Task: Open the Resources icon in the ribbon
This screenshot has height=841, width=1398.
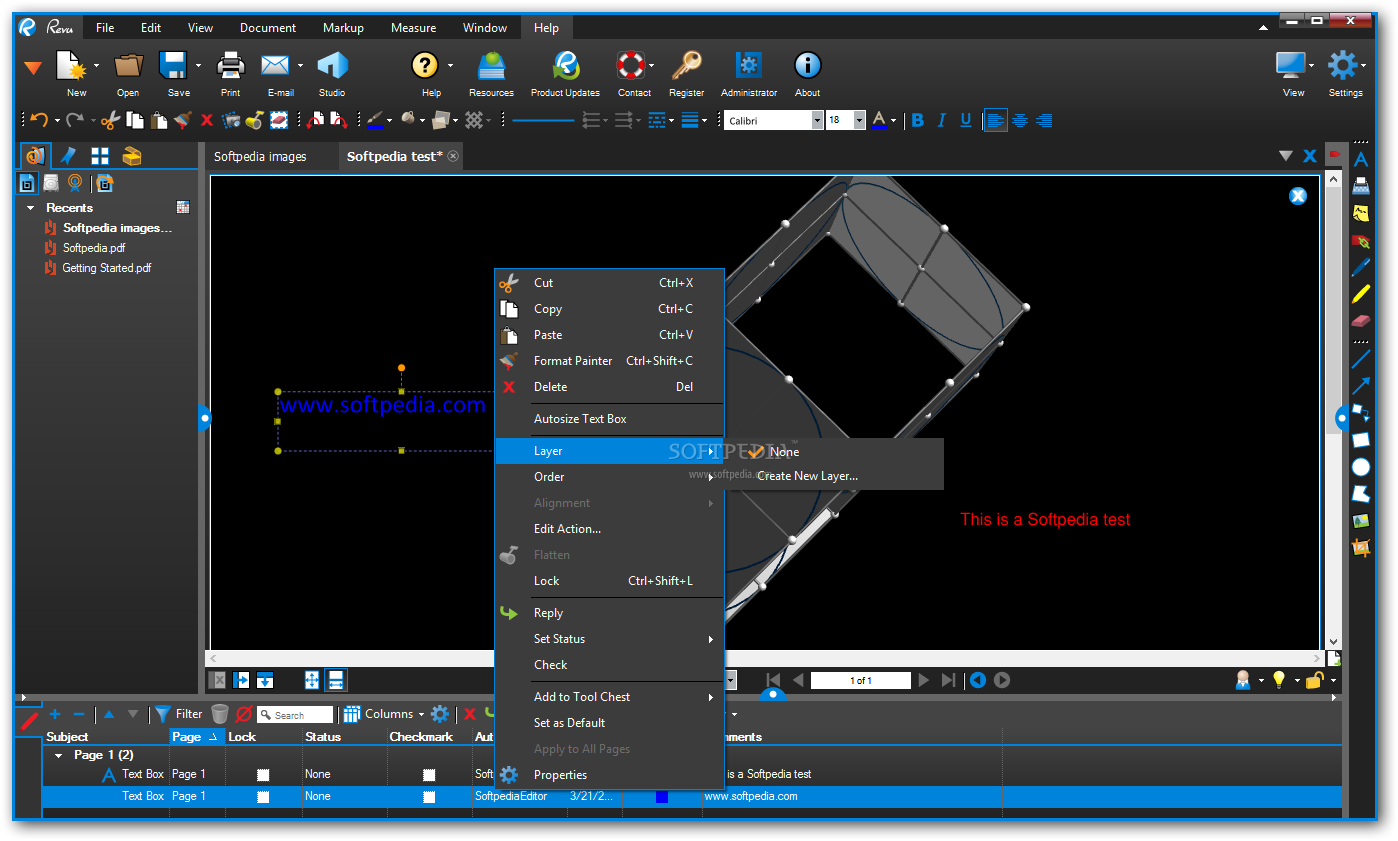Action: [491, 66]
